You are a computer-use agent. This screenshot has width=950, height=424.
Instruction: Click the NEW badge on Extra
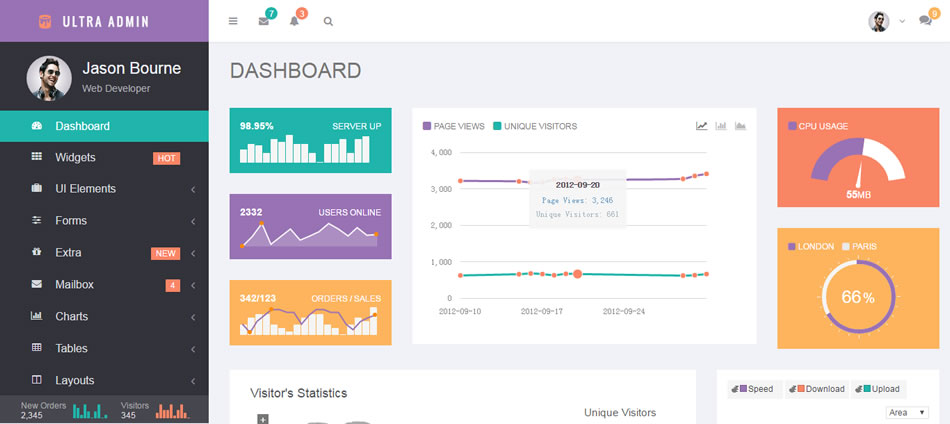tap(165, 253)
